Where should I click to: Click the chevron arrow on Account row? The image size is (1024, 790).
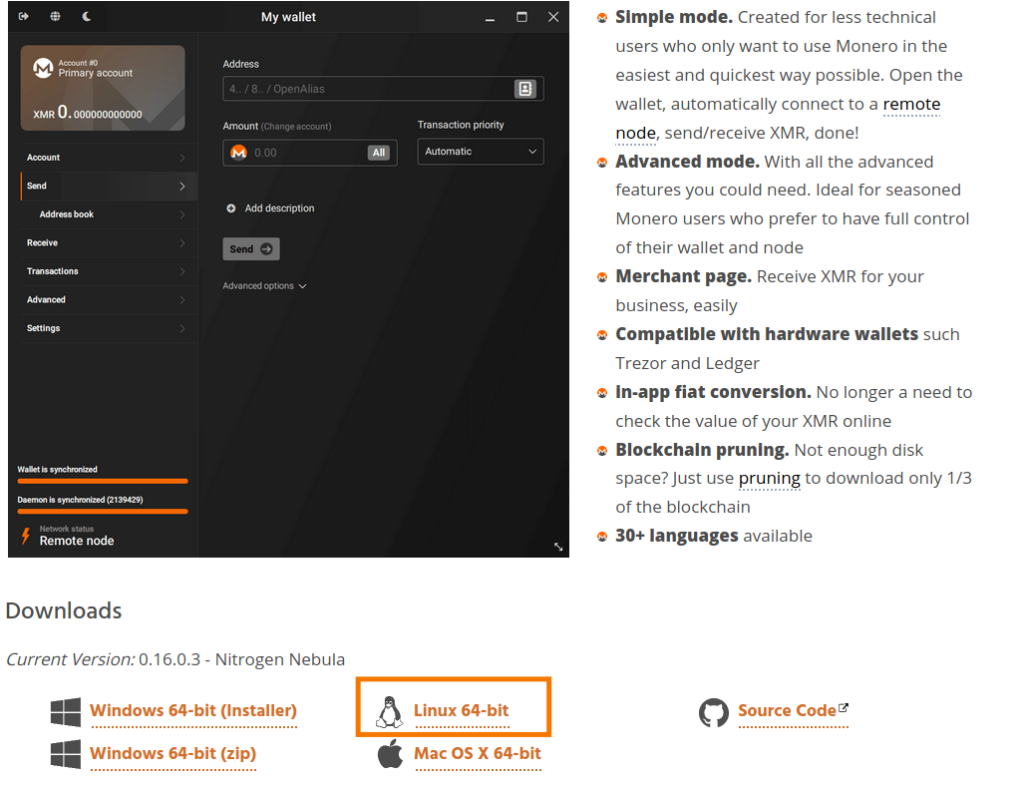[182, 158]
